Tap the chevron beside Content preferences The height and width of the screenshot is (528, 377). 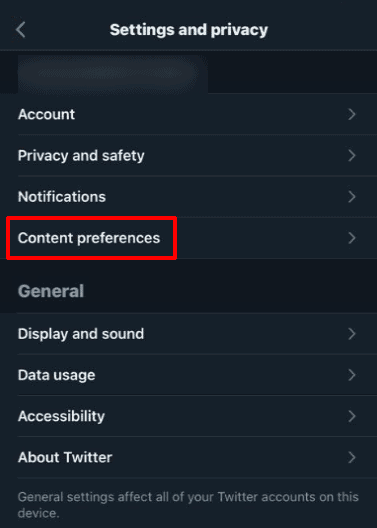[352, 238]
